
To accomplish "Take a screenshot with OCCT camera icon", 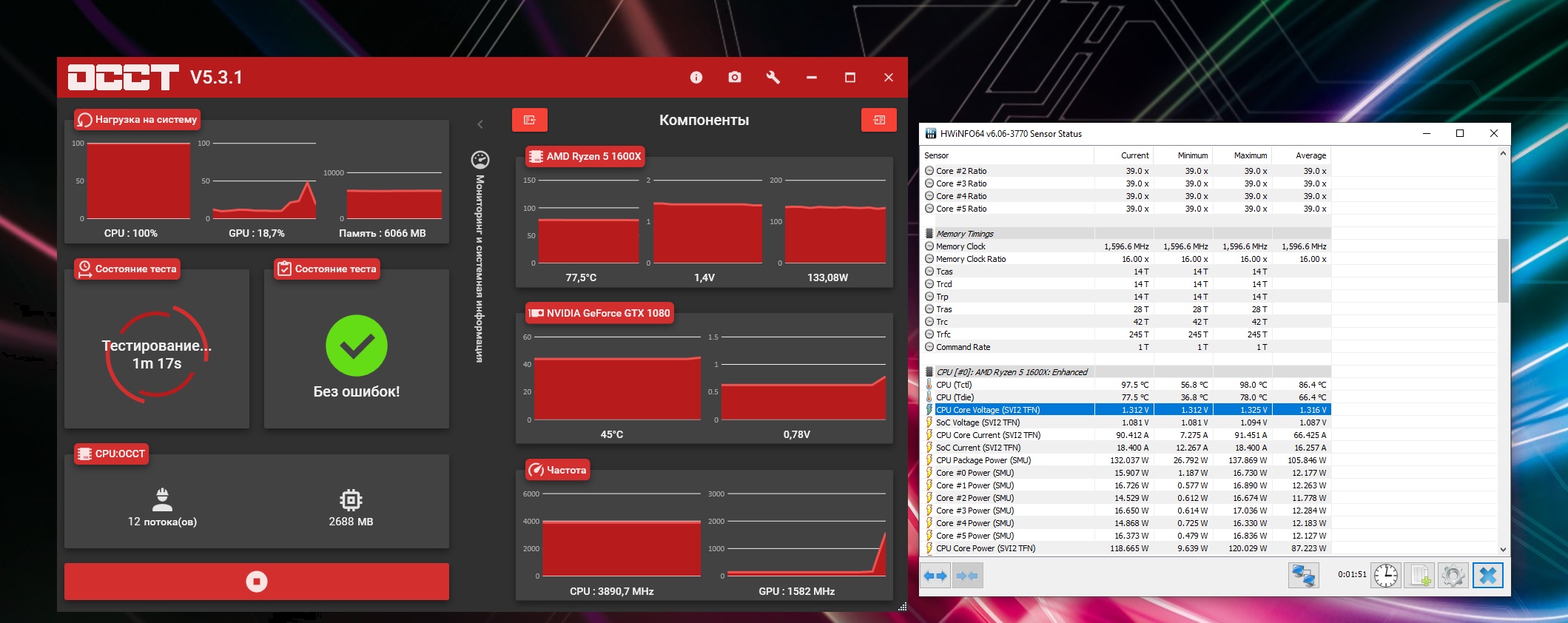I will pos(735,78).
